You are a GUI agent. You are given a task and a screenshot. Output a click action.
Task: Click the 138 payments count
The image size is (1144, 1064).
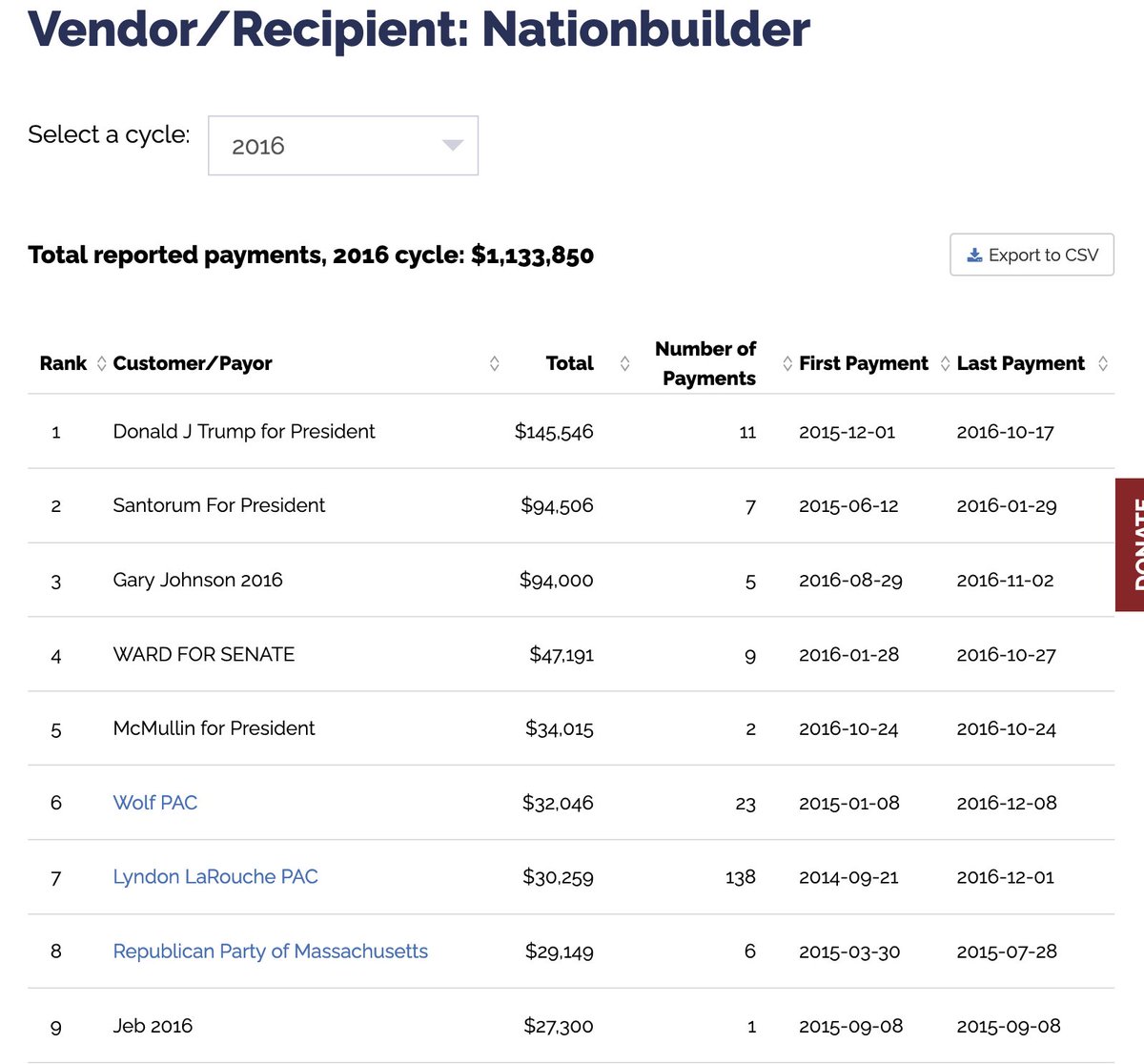pos(741,877)
